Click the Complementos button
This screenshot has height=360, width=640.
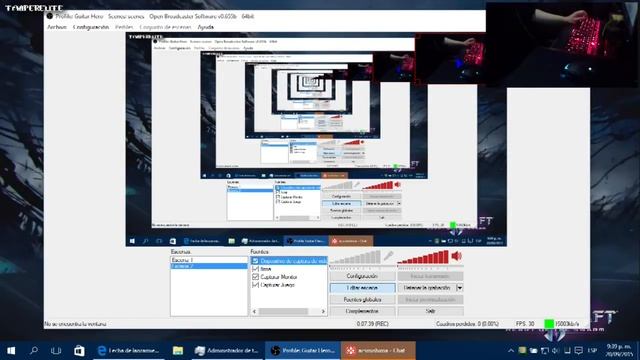click(362, 311)
